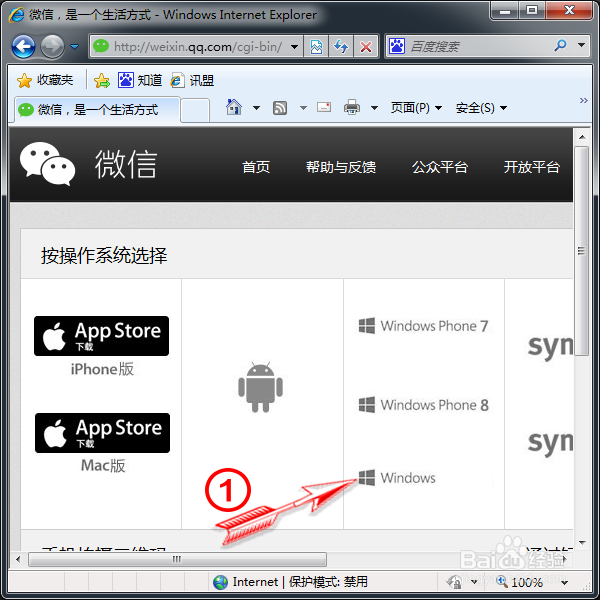This screenshot has width=600, height=600.
Task: Click the Android robot icon
Action: pyautogui.click(x=261, y=387)
